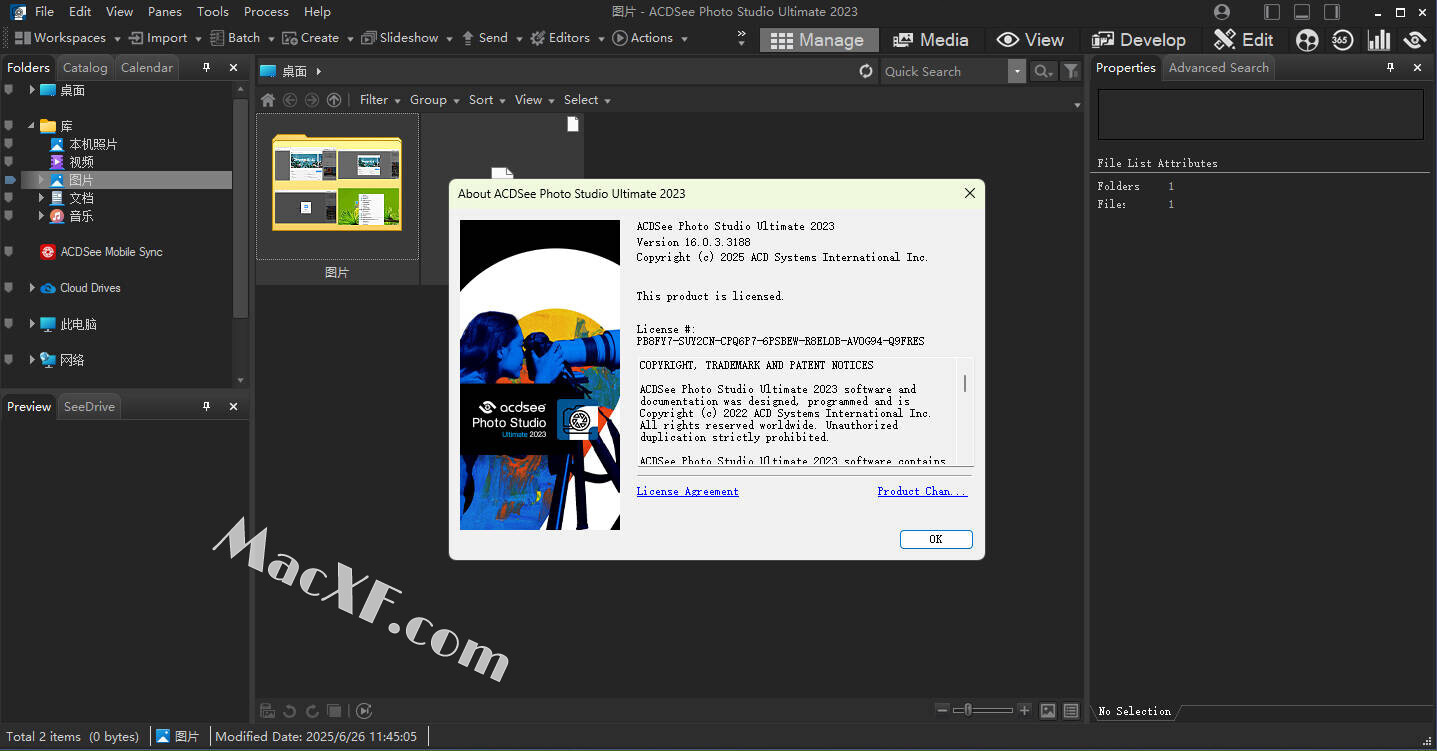The image size is (1437, 751).
Task: Open Advanced Search tab
Action: click(x=1218, y=68)
